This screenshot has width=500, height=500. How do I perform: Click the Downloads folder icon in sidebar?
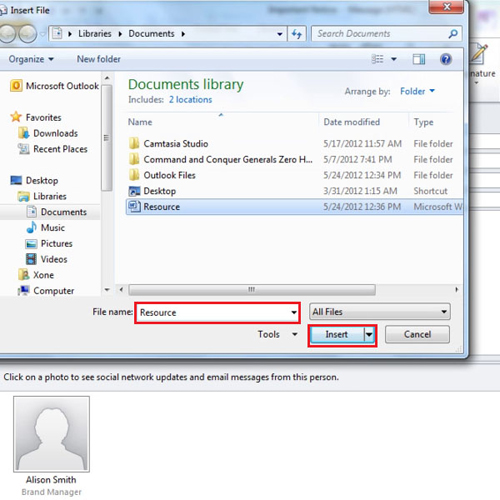pyautogui.click(x=24, y=133)
